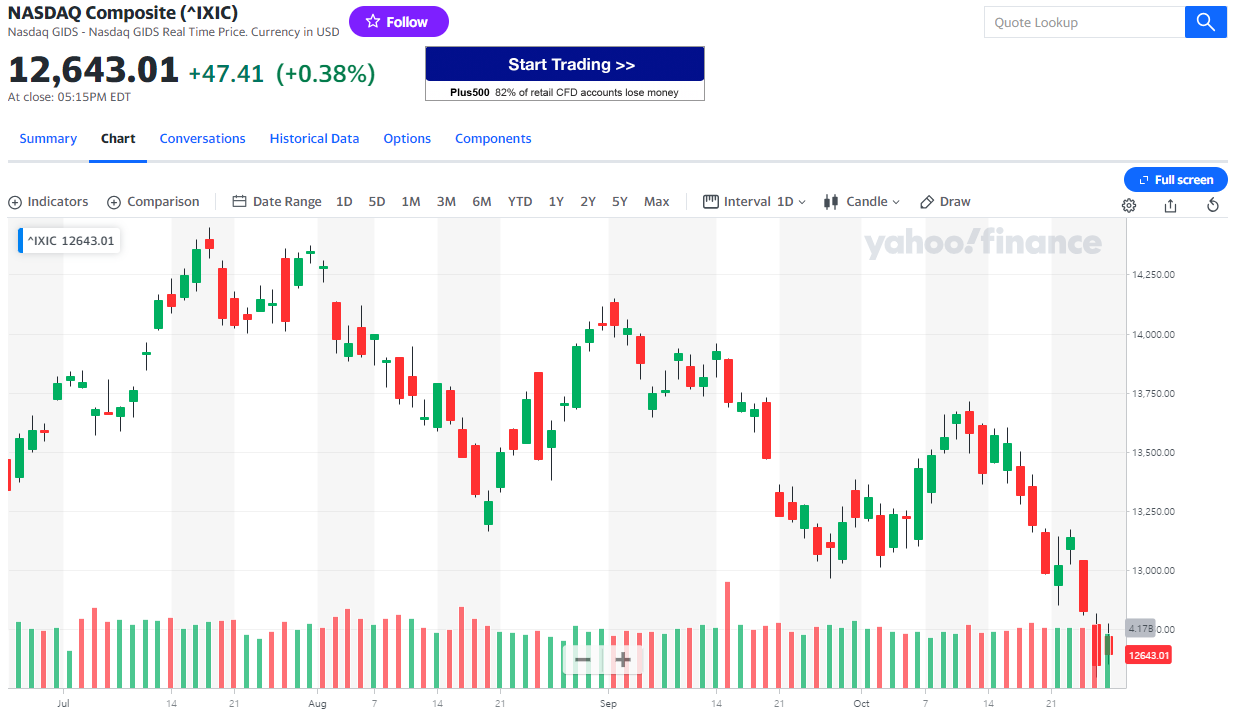Viewport: 1237px width, 712px height.
Task: Click the (+0.38%) percent change
Action: pos(326,73)
